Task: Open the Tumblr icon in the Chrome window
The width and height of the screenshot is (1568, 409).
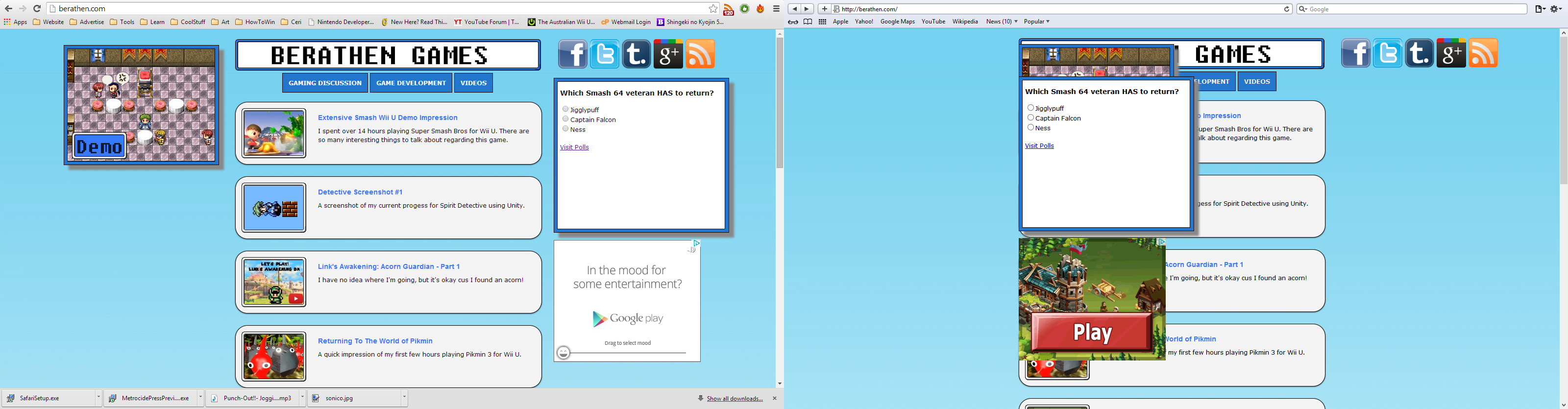Action: [x=637, y=54]
